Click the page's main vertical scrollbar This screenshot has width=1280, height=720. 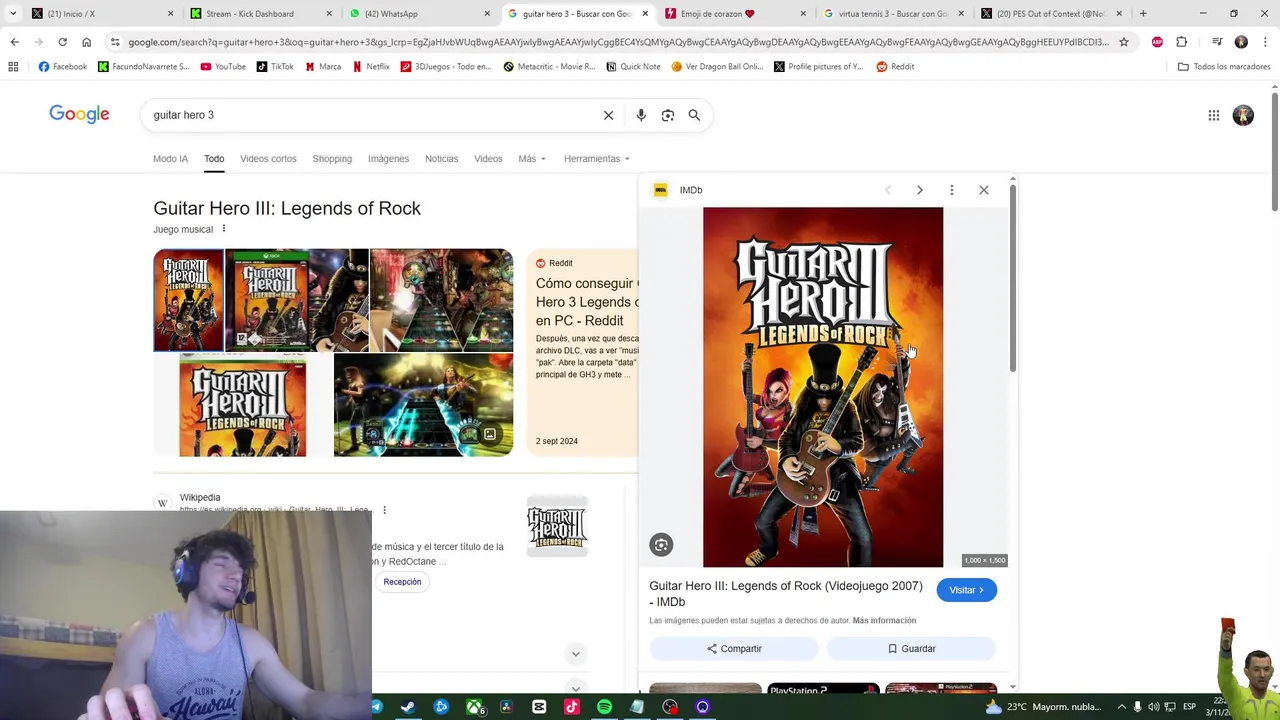[1274, 150]
